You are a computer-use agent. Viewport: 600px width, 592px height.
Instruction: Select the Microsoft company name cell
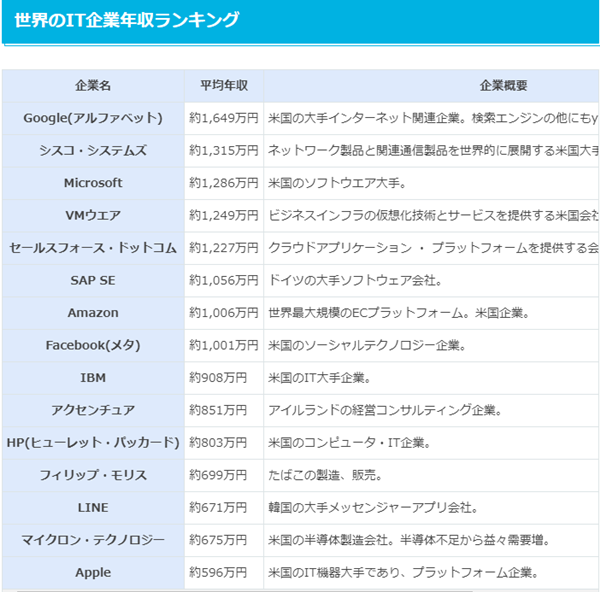click(93, 183)
